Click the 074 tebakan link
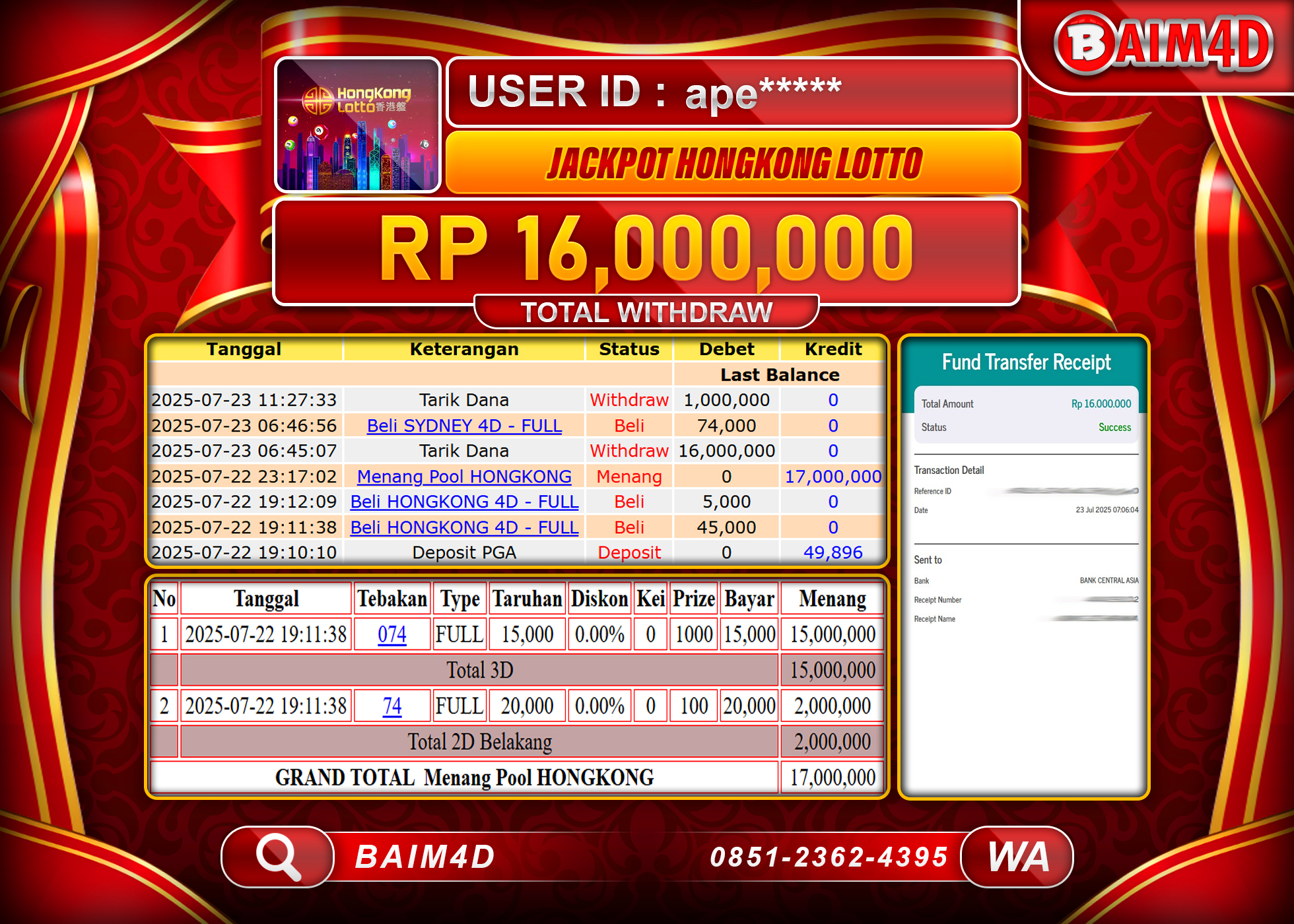 tap(392, 634)
